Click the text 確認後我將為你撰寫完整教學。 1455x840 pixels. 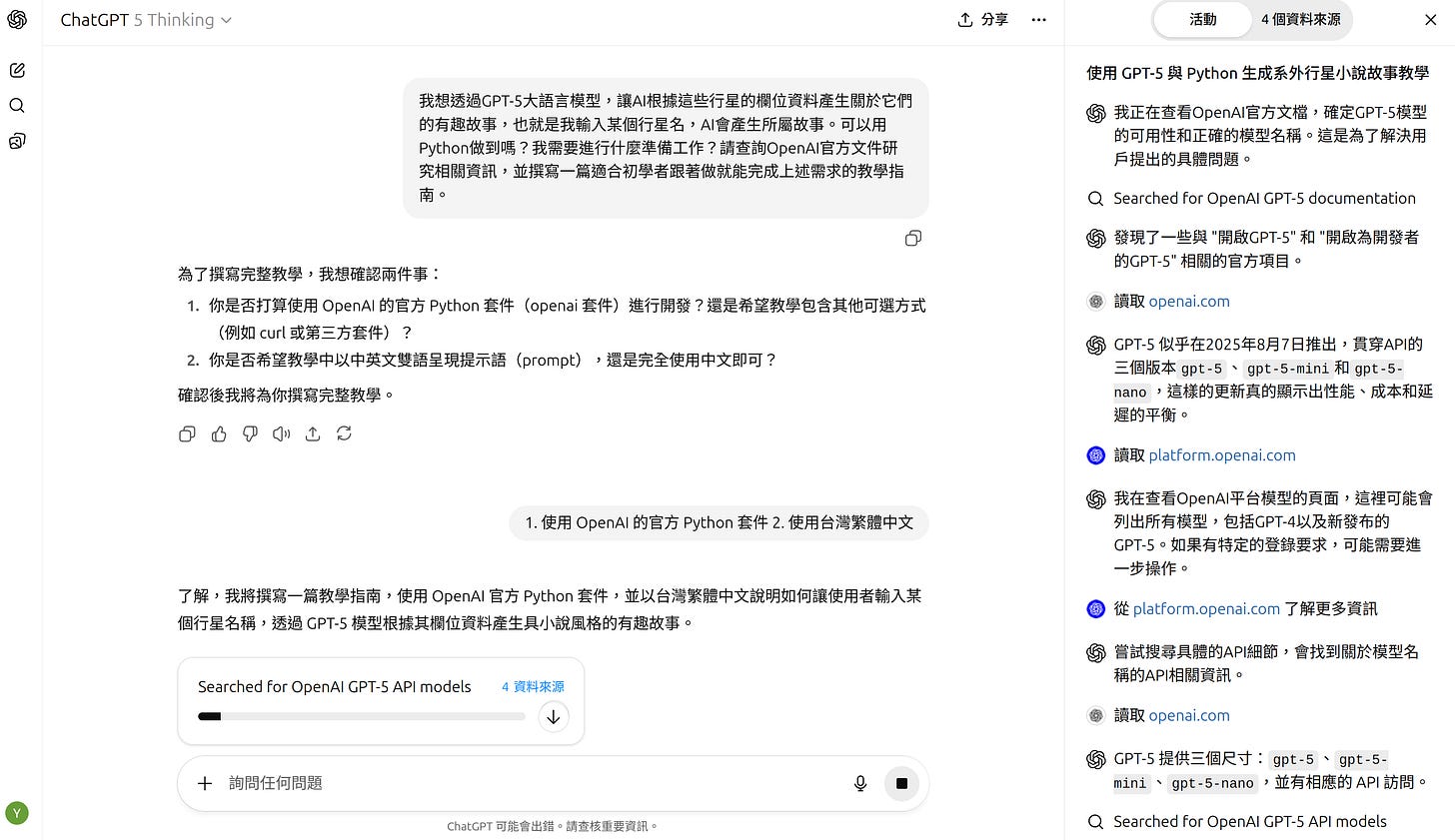pyautogui.click(x=288, y=395)
